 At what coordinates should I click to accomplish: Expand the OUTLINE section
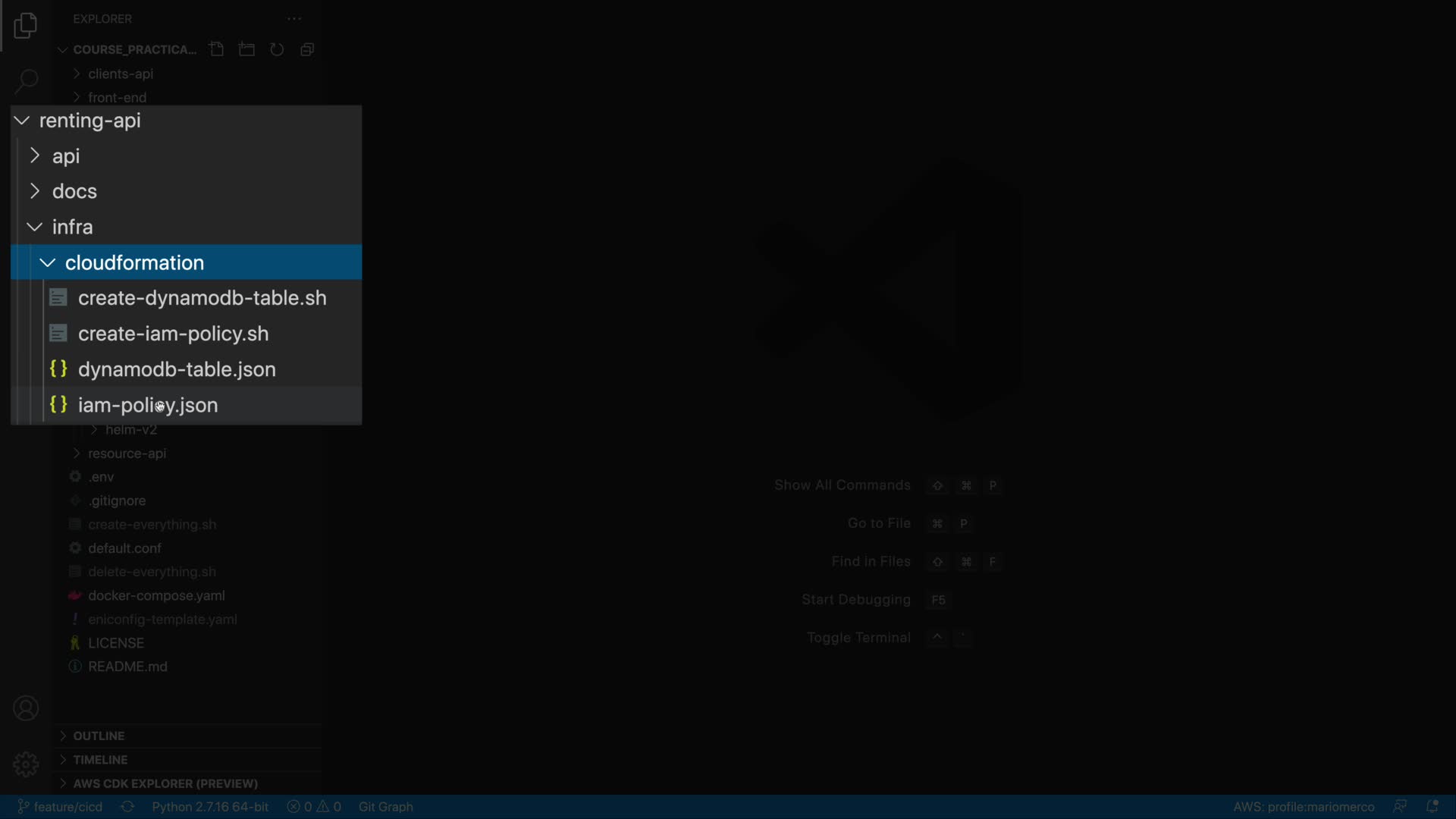click(99, 736)
